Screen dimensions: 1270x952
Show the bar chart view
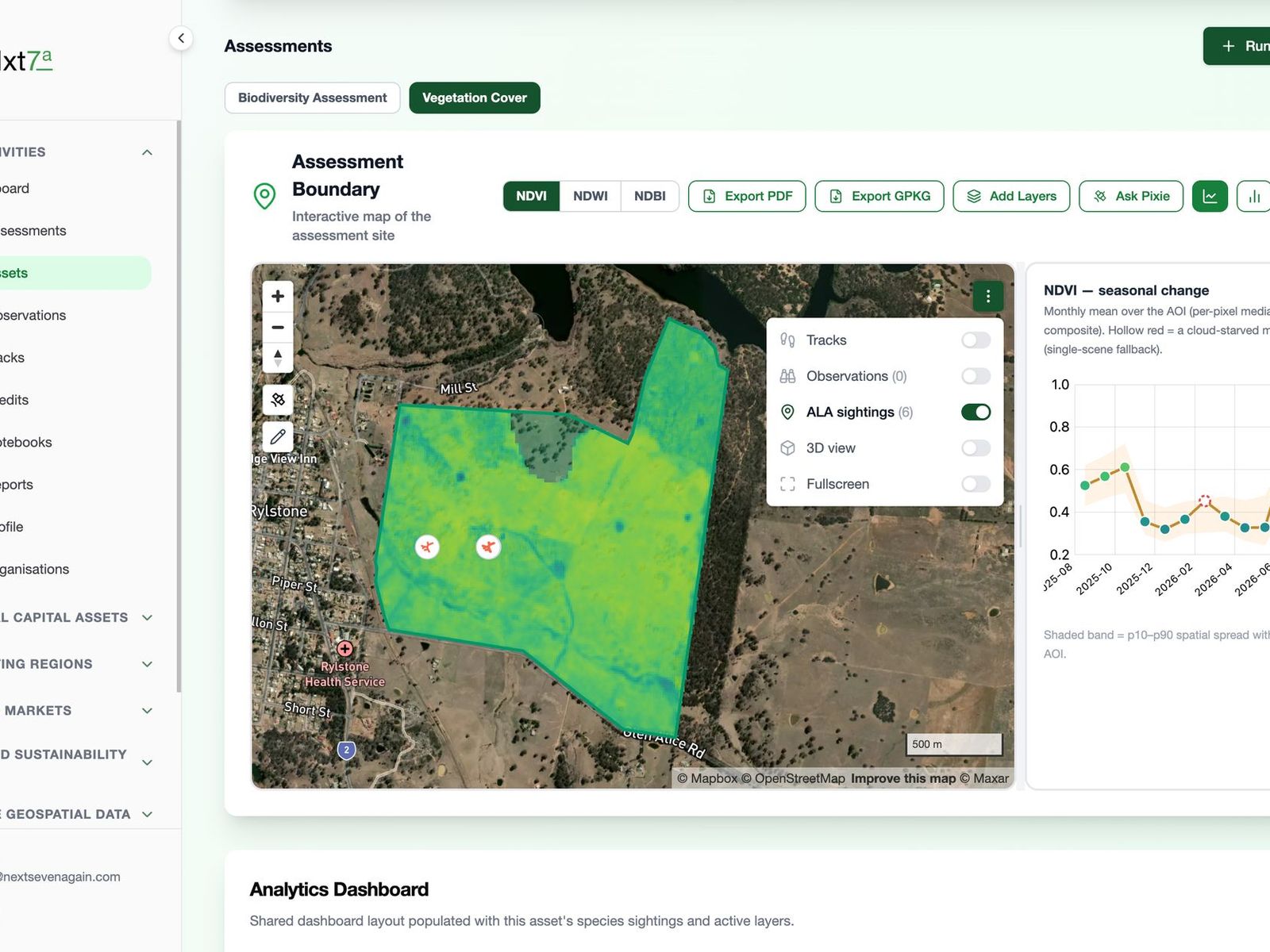(x=1253, y=196)
